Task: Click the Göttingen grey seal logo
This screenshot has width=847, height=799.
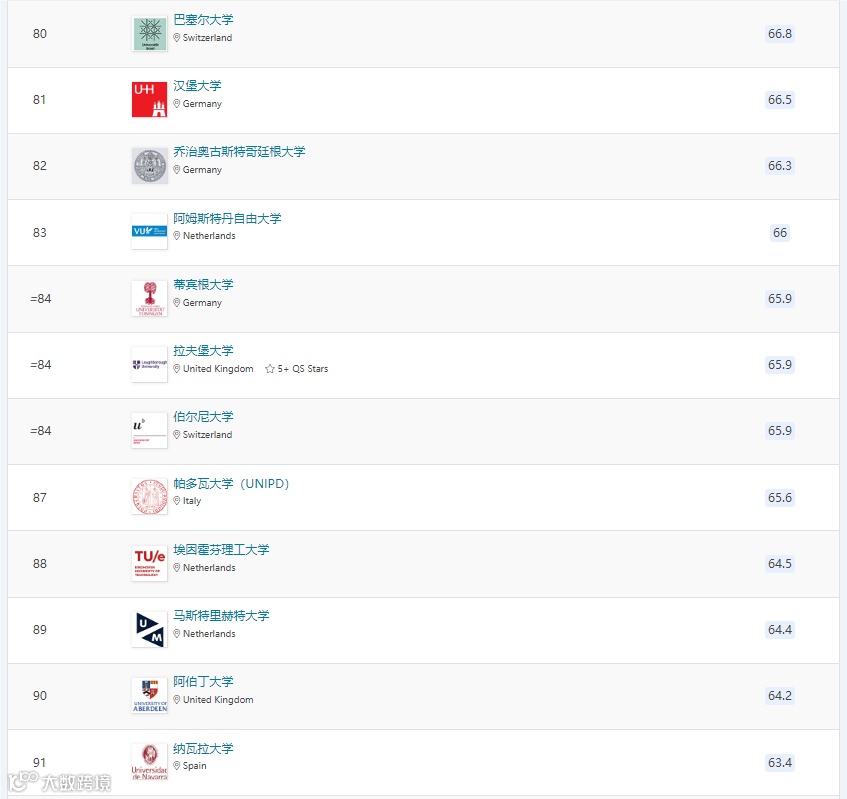Action: (150, 166)
